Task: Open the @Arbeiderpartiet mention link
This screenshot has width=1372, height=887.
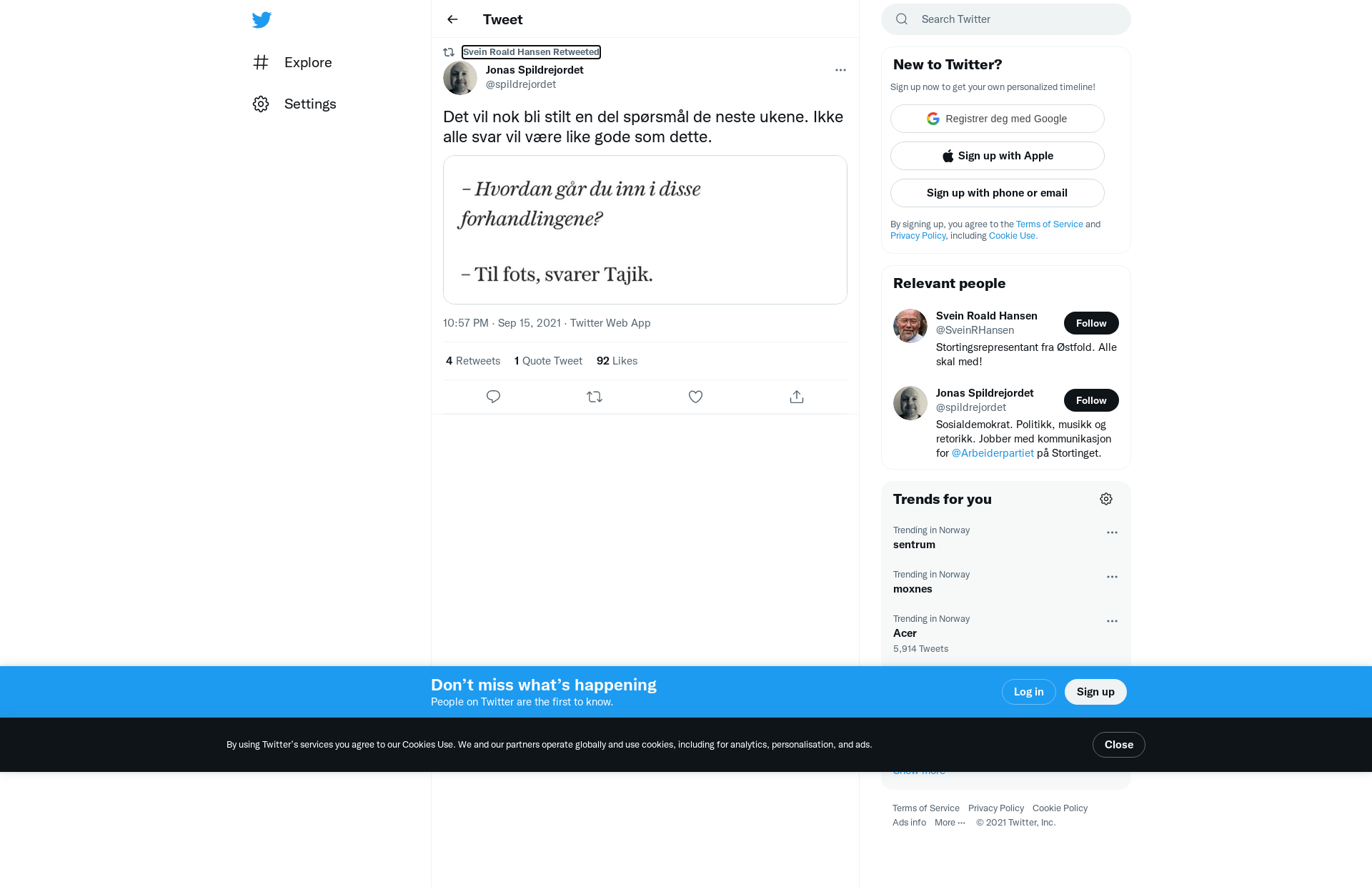Action: [993, 453]
